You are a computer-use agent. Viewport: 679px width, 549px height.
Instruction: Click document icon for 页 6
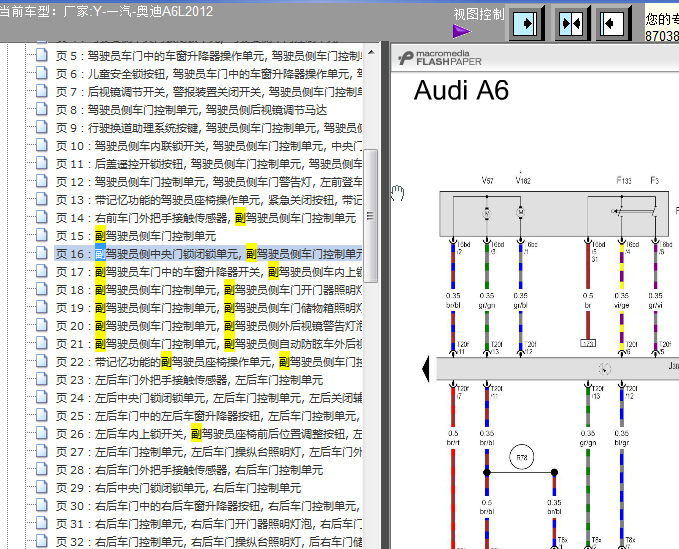42,74
